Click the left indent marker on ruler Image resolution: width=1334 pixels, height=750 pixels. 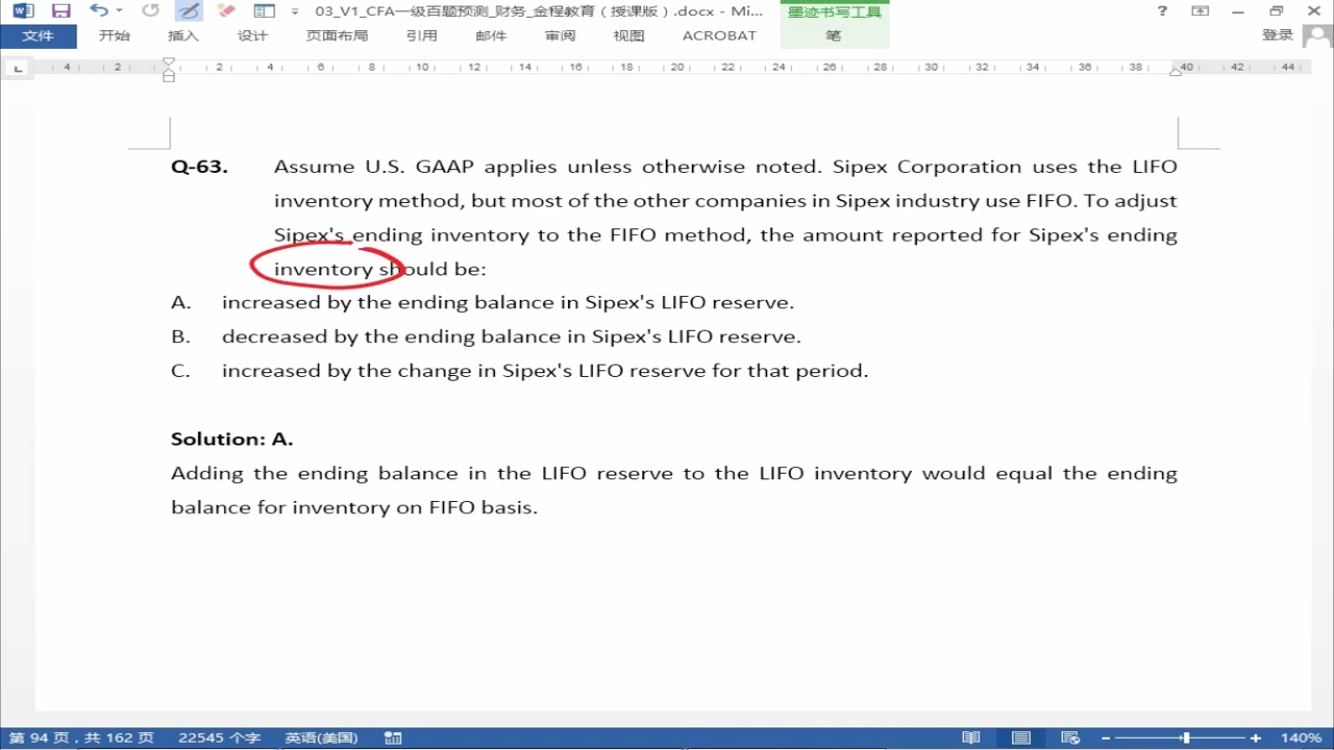(x=168, y=76)
